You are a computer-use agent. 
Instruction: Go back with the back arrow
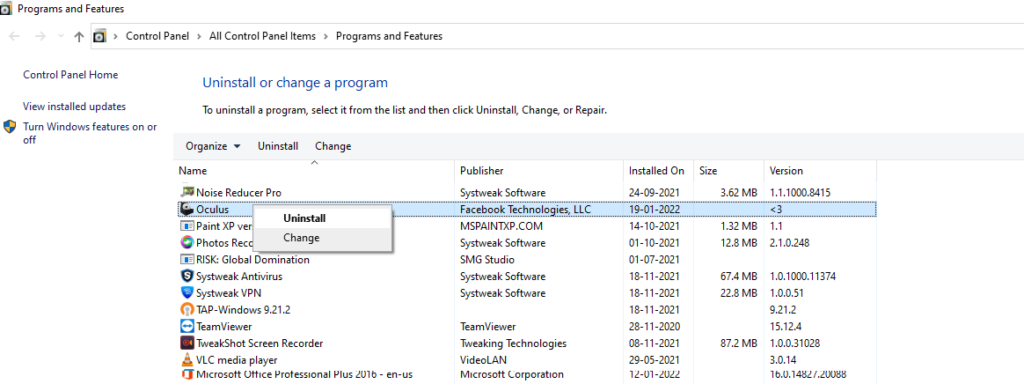(14, 37)
